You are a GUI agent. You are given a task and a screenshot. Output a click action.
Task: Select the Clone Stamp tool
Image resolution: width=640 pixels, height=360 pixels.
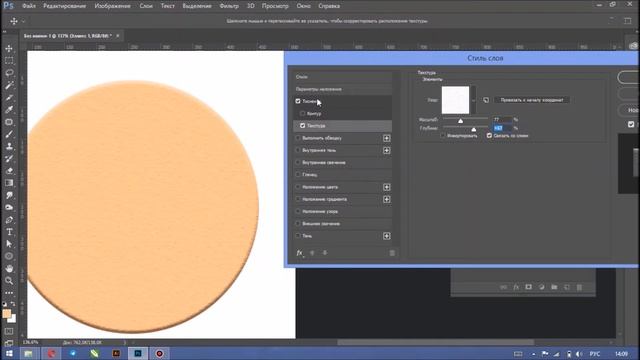point(9,146)
